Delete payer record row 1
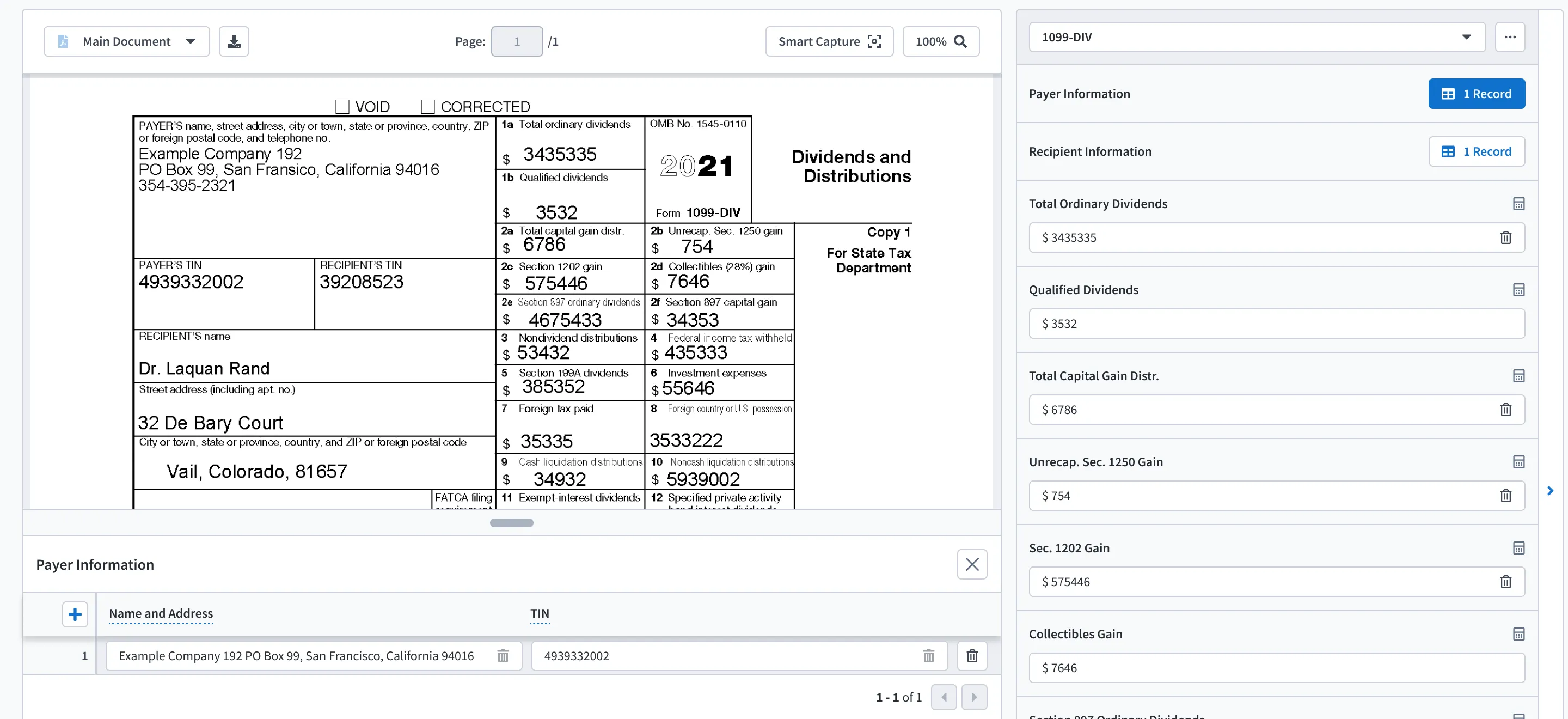The image size is (1568, 719). [x=972, y=656]
